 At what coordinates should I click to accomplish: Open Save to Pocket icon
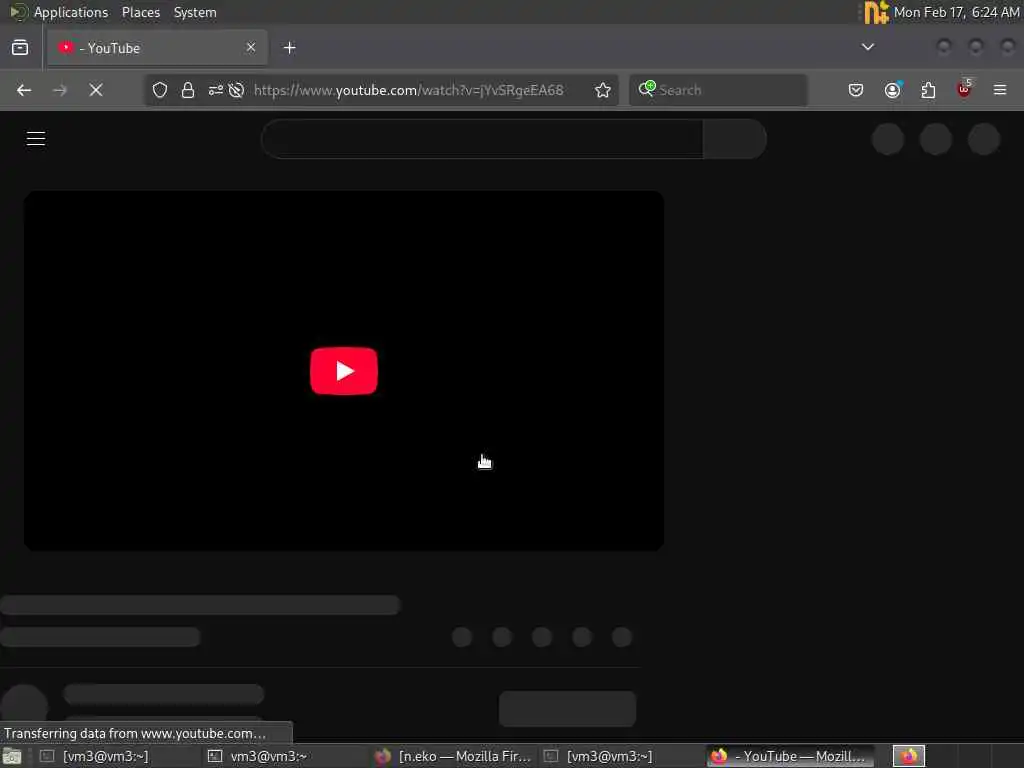tap(856, 90)
